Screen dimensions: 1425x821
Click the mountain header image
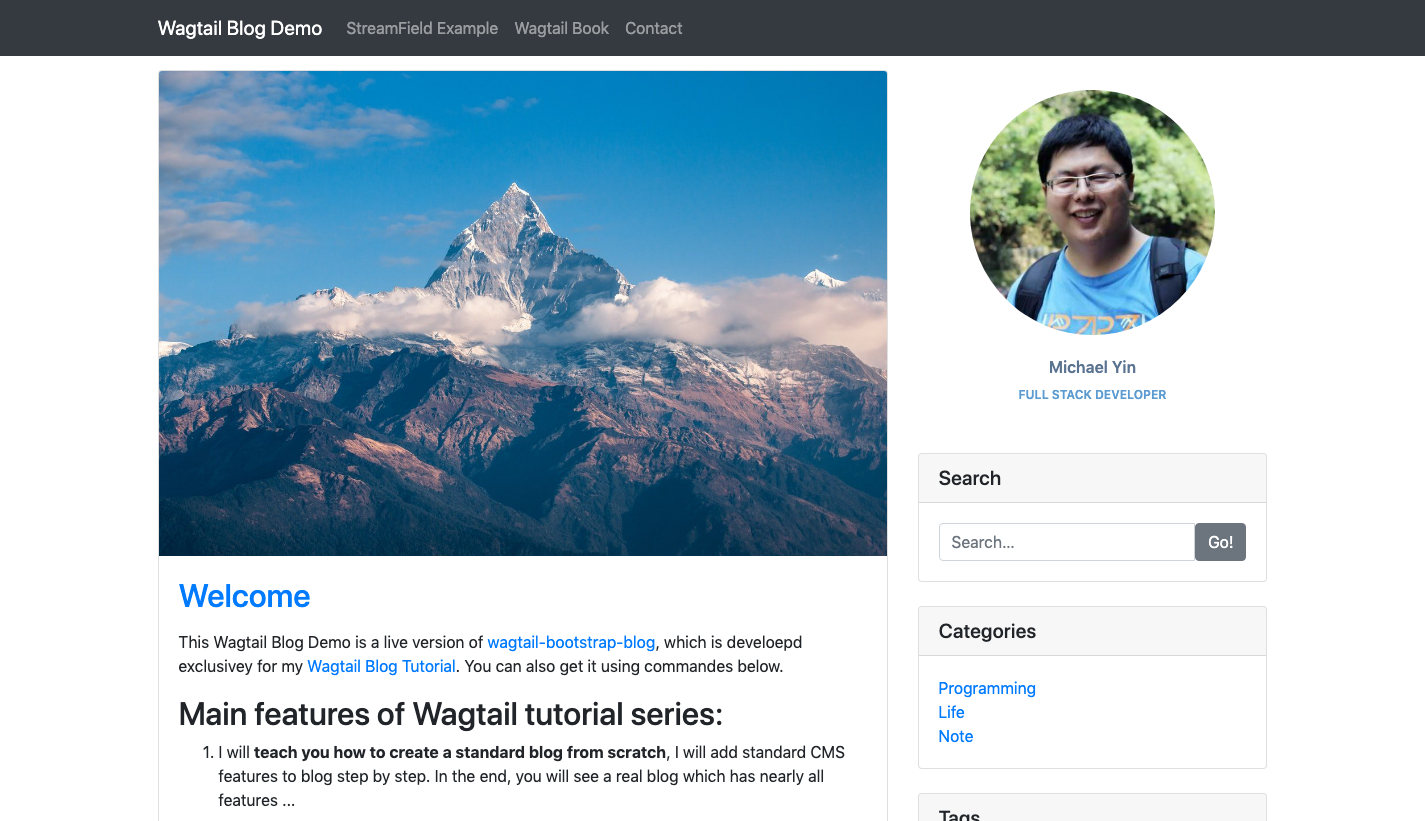point(523,313)
